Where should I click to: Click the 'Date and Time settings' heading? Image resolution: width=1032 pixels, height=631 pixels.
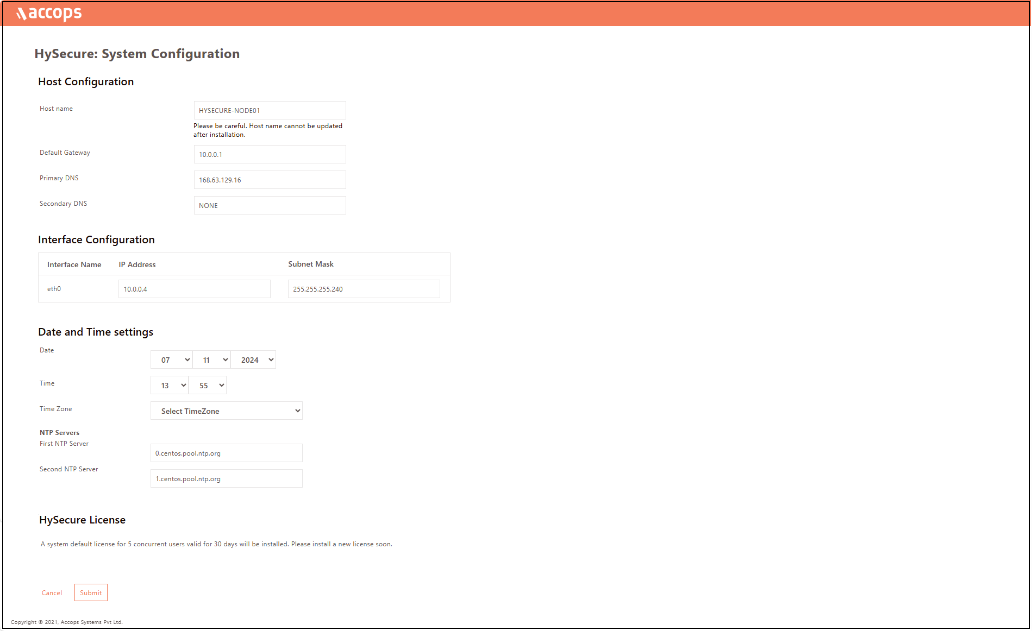click(x=95, y=332)
